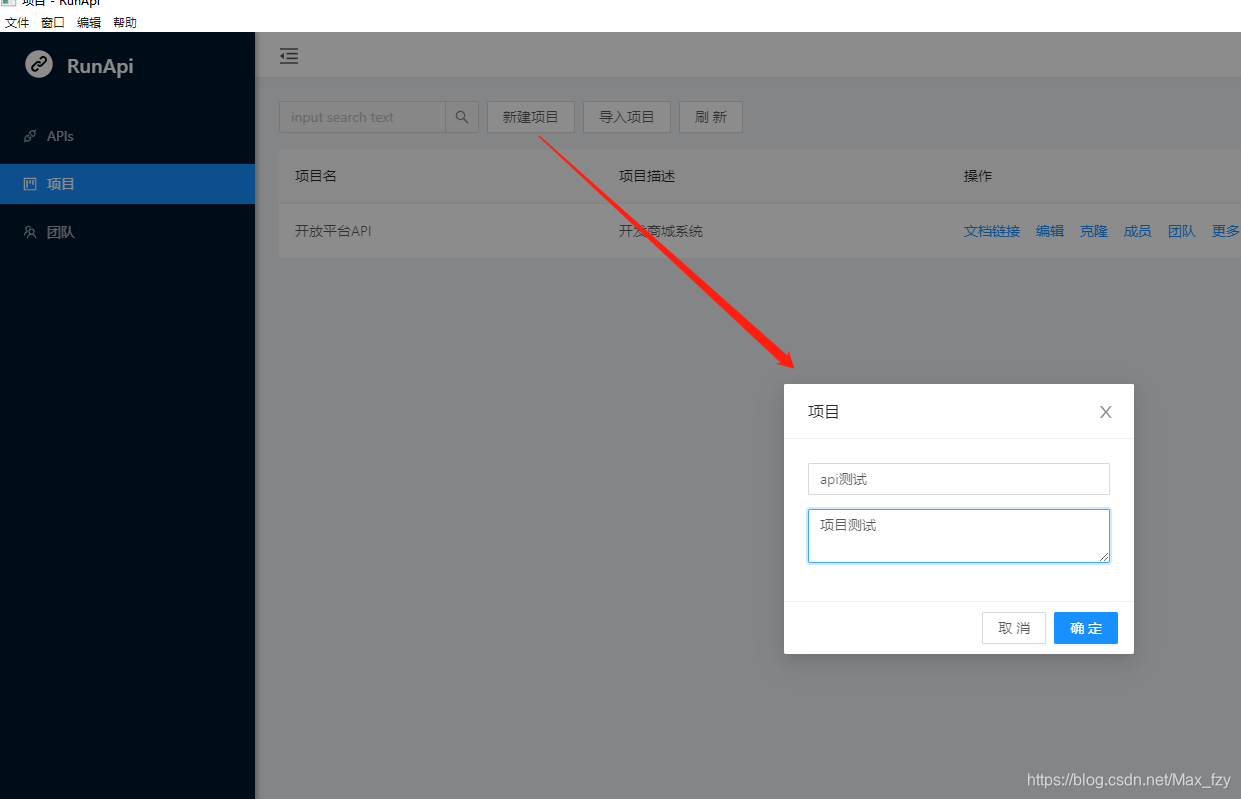Open the 窗口 menu
The height and width of the screenshot is (799, 1241).
[52, 22]
